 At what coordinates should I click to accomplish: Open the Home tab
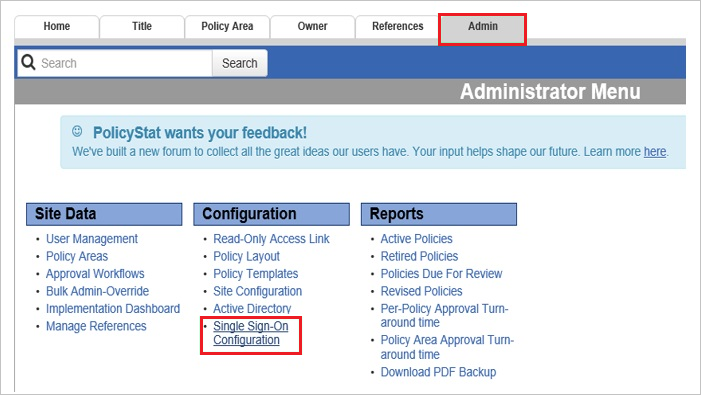click(x=57, y=27)
